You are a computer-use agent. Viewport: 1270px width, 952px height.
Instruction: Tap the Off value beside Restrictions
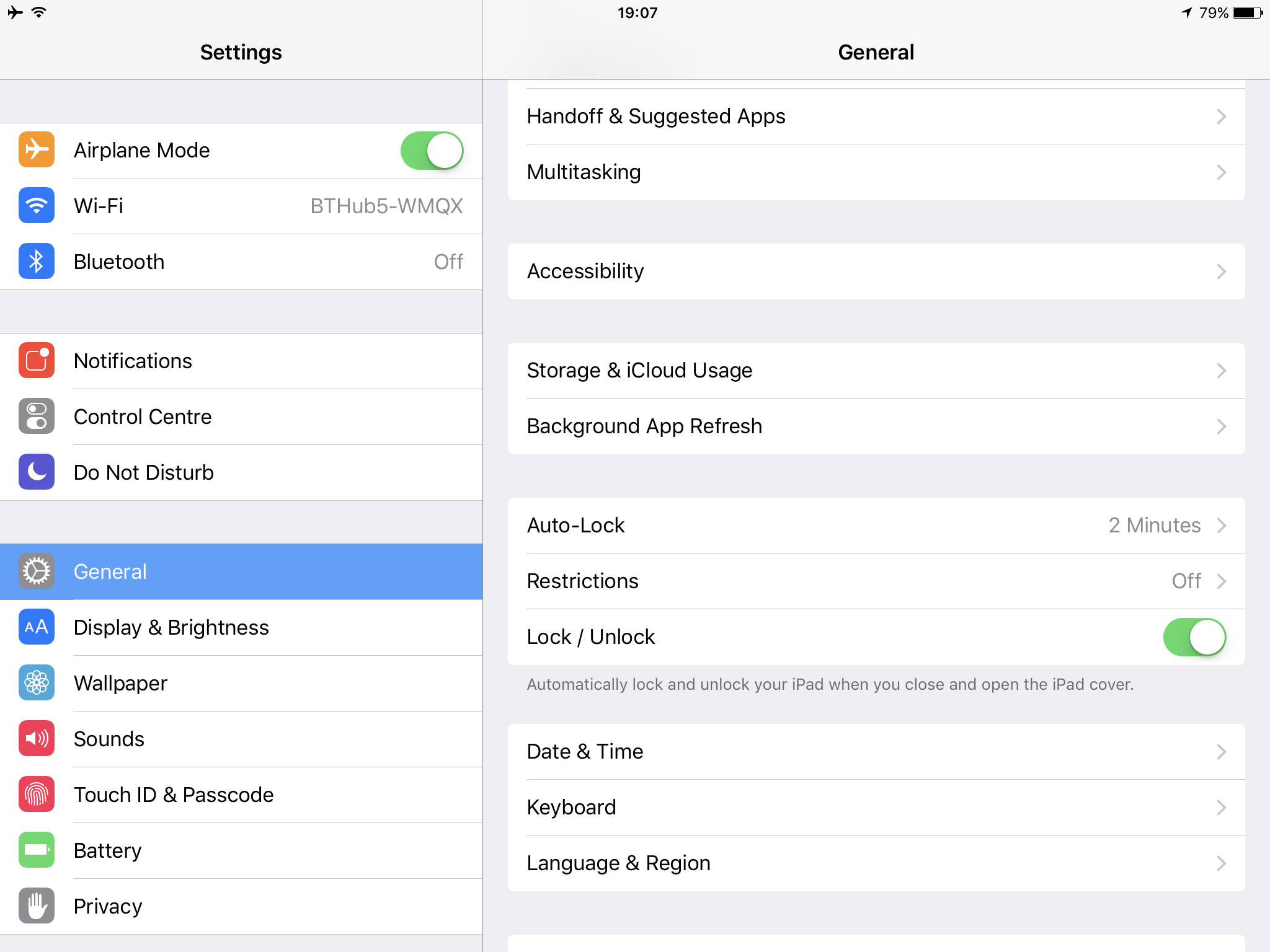point(1186,581)
